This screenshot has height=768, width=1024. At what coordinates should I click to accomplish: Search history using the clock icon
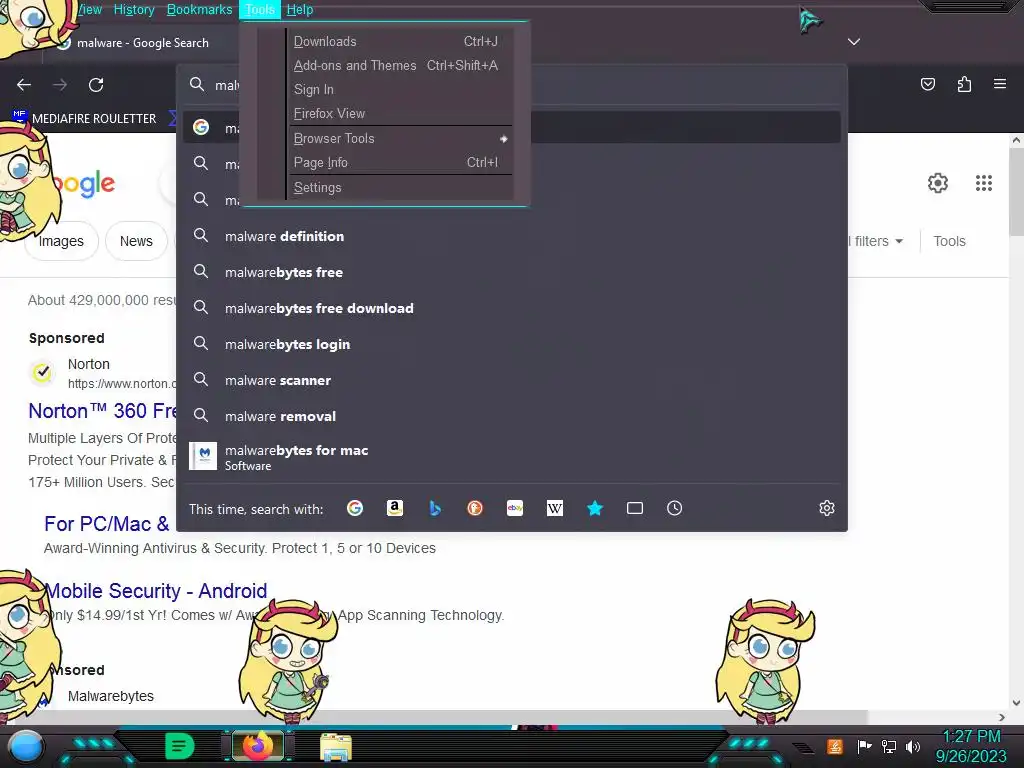[675, 508]
